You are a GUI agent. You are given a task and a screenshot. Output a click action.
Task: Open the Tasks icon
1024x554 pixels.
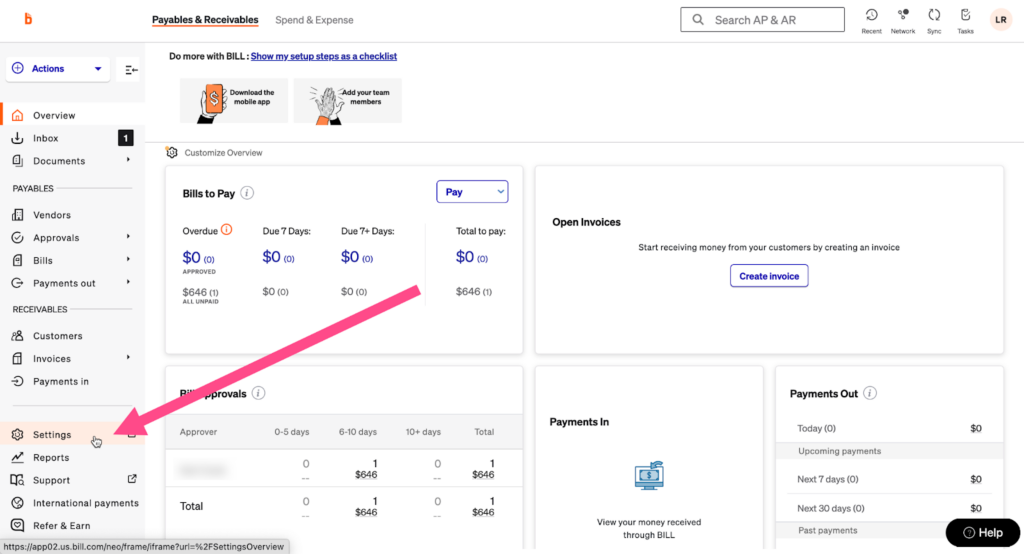click(965, 15)
